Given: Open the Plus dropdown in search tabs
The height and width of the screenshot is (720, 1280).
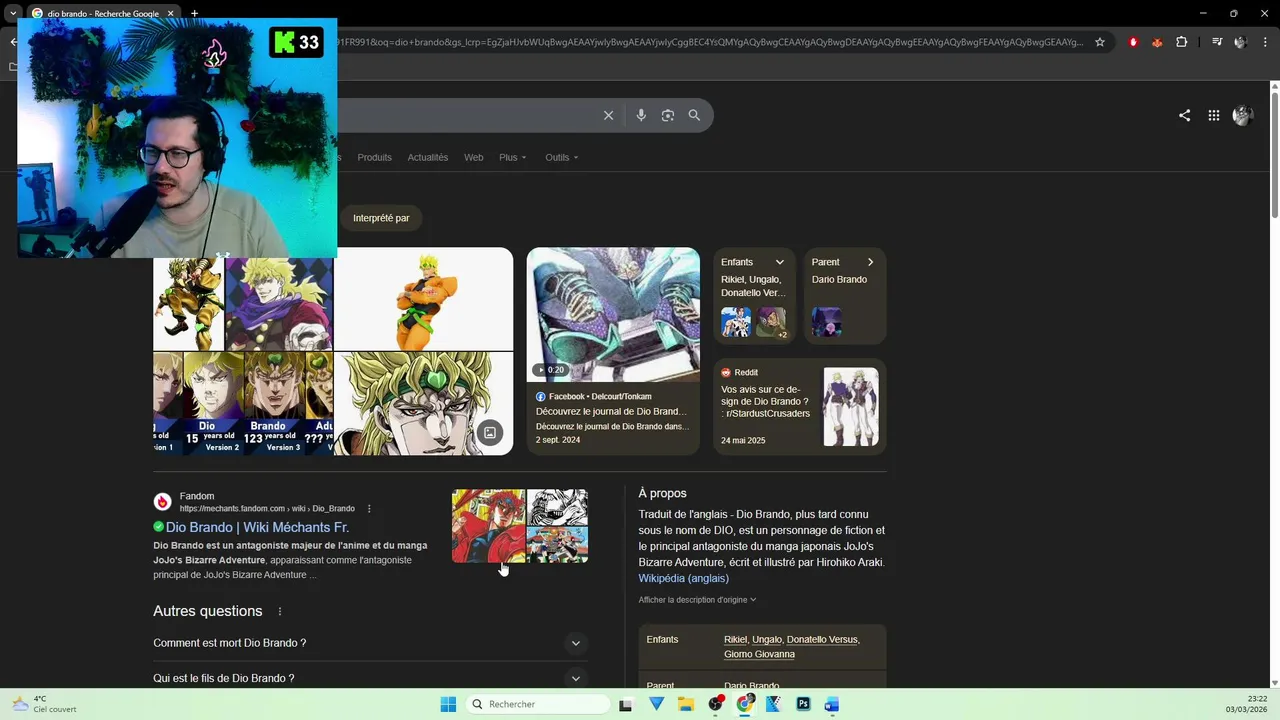Looking at the screenshot, I should click(512, 157).
